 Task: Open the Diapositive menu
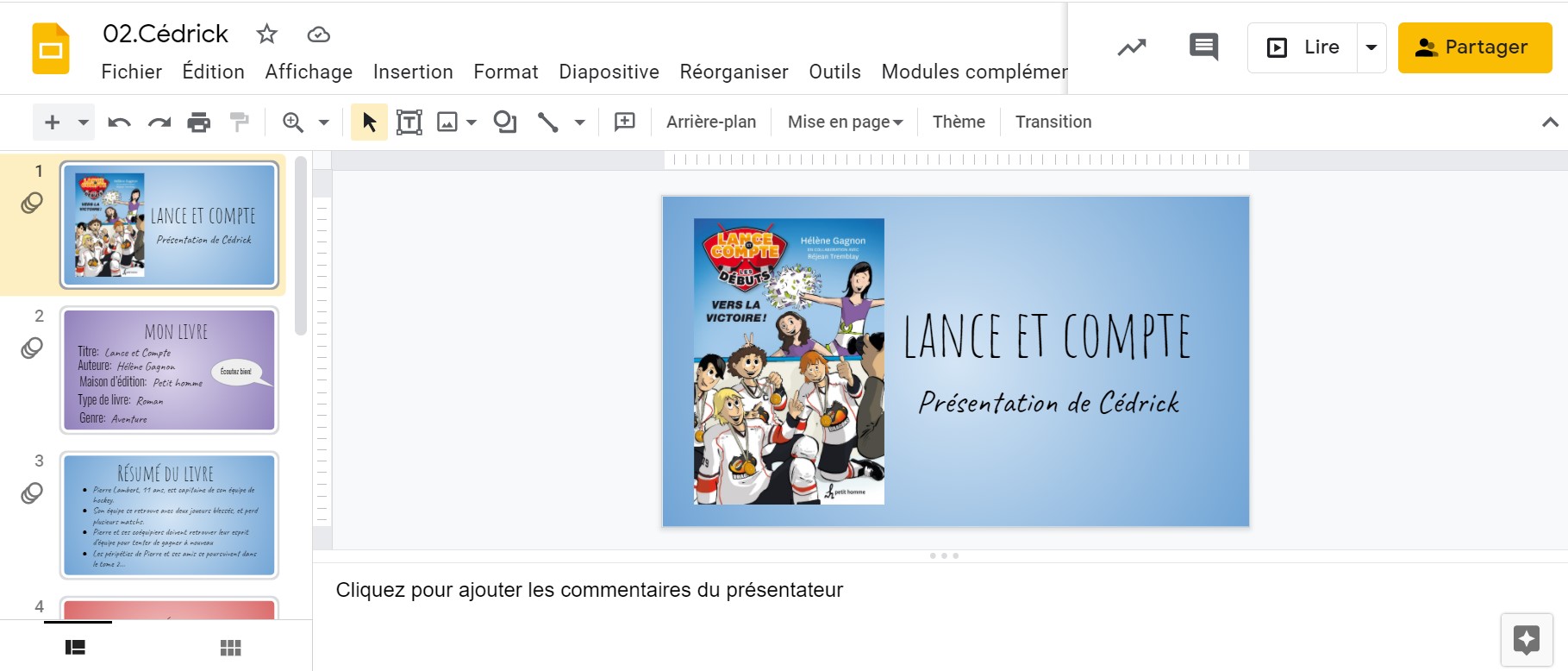609,72
